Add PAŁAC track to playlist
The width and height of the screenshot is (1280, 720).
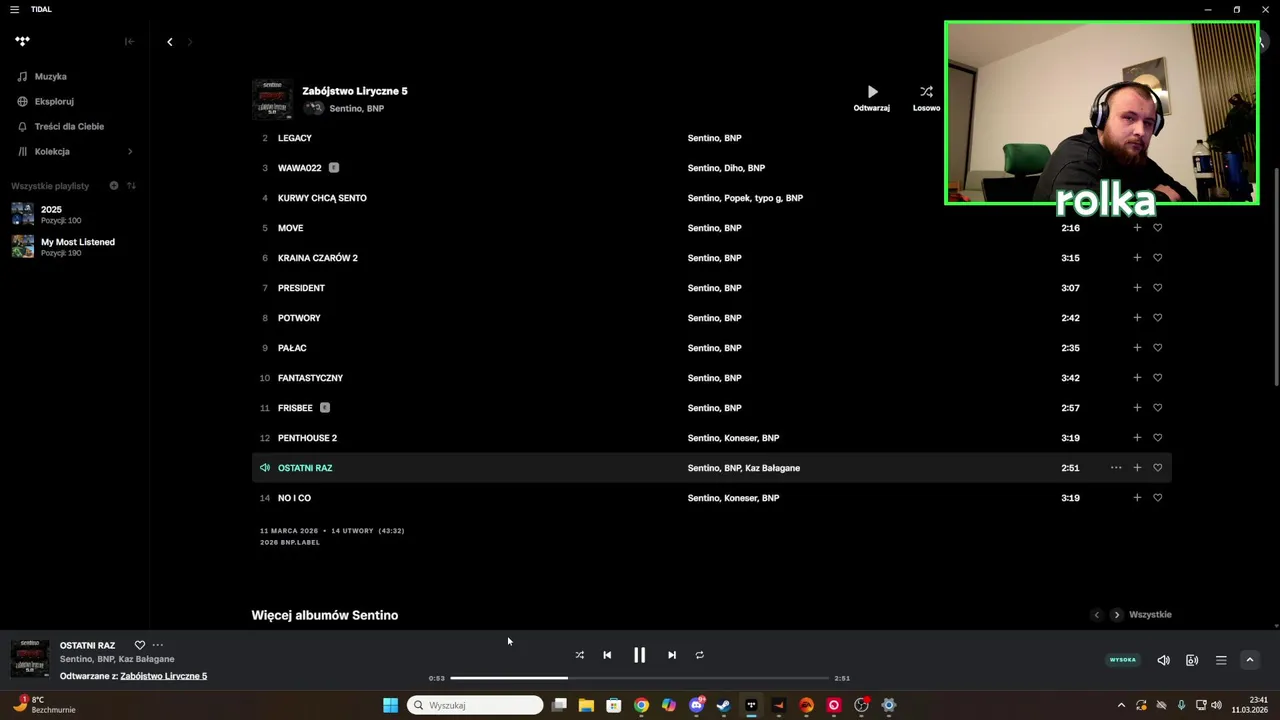point(1137,348)
